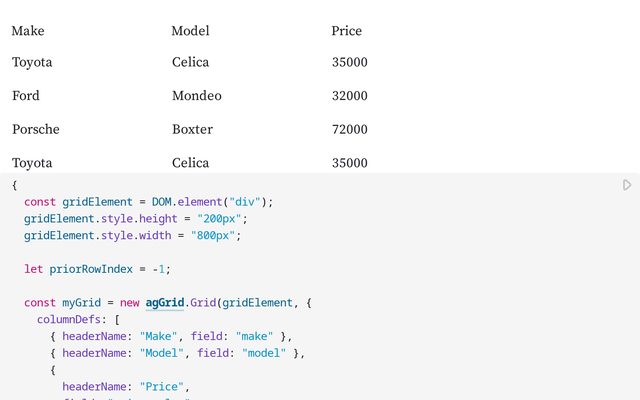Select the 32000 price cell
This screenshot has width=640, height=400.
[x=350, y=96]
